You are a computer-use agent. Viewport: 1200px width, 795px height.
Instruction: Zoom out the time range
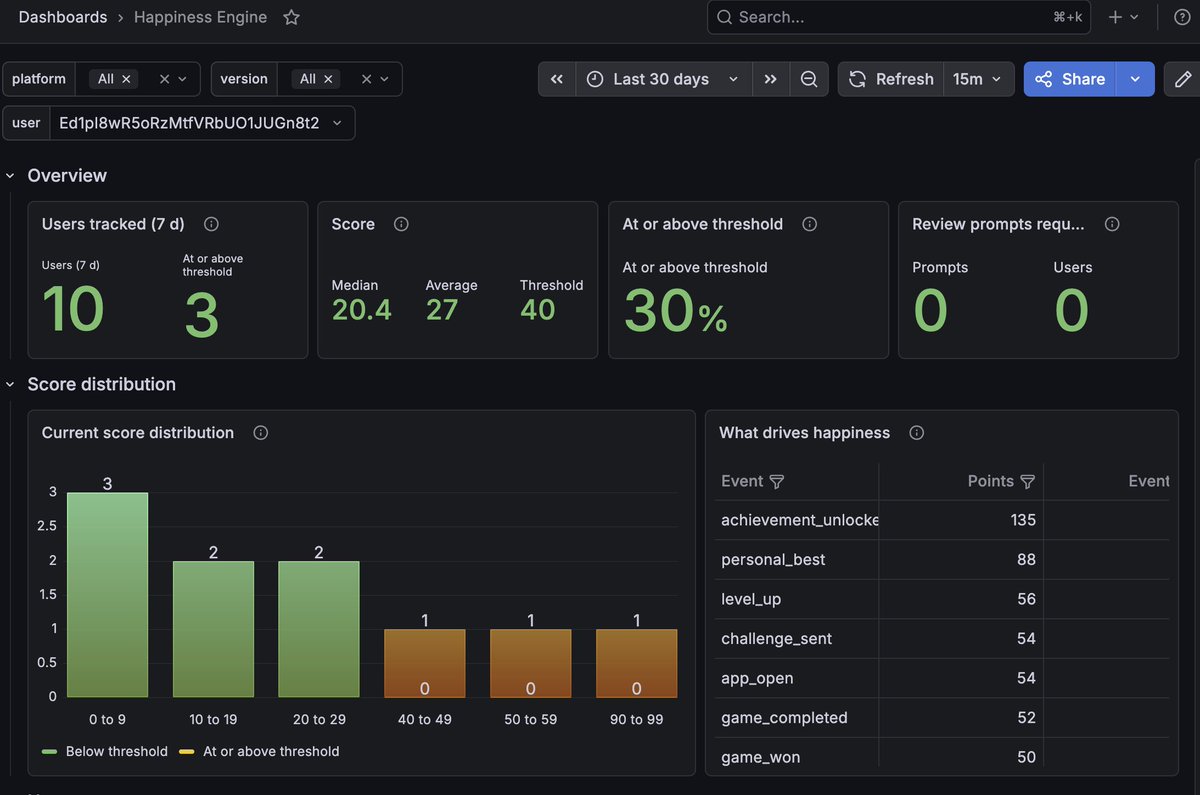point(809,79)
